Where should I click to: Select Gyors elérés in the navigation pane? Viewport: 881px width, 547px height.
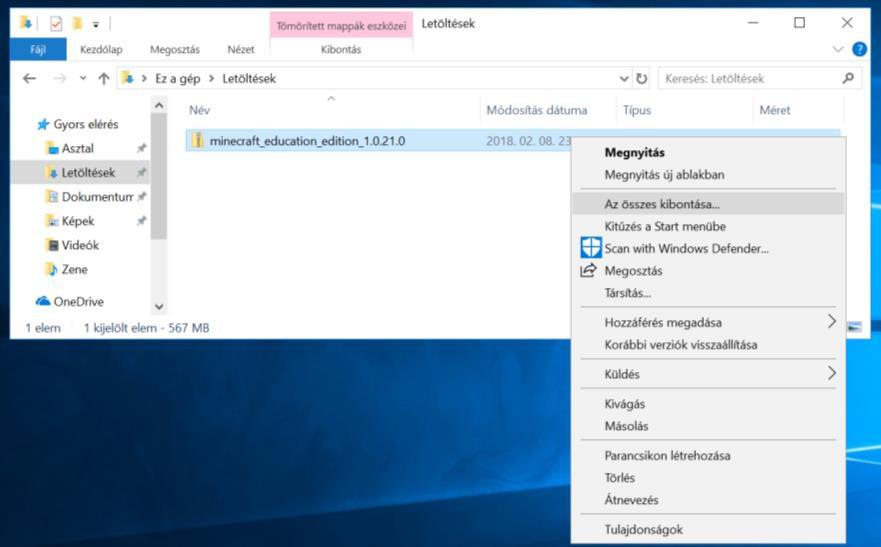point(85,124)
